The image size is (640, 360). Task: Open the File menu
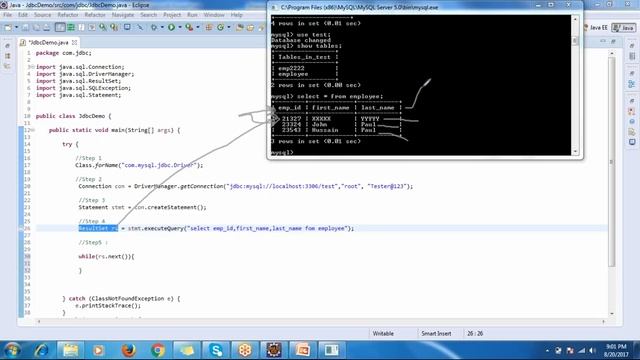coord(7,15)
